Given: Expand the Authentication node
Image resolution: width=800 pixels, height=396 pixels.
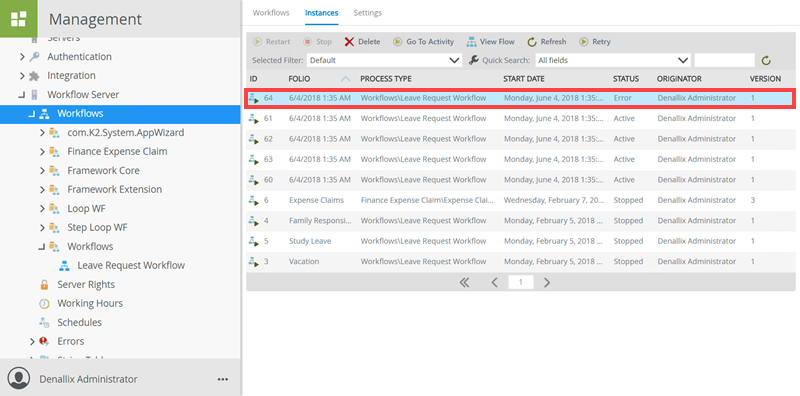Looking at the screenshot, I should click(x=22, y=57).
